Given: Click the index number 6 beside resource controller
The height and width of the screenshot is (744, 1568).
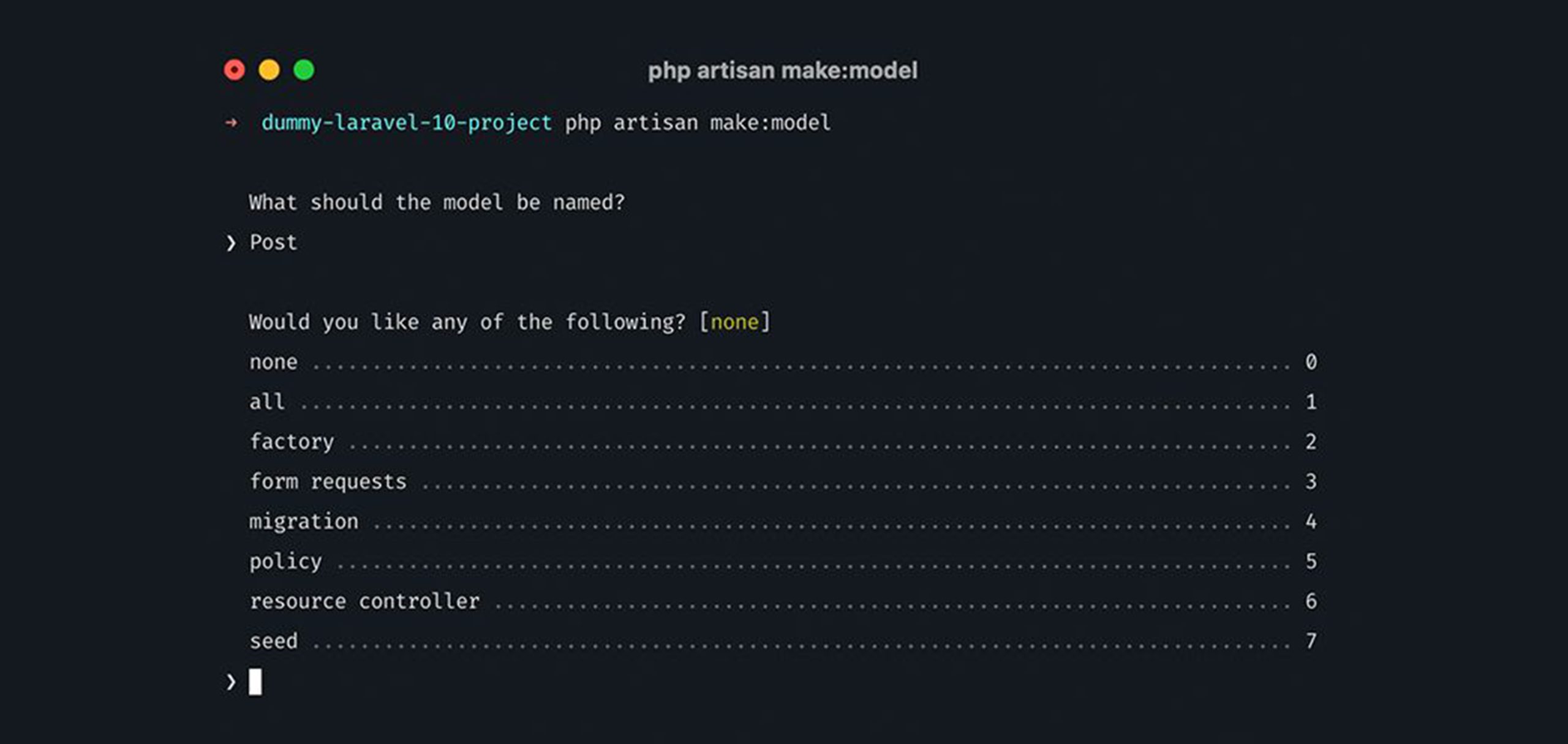Looking at the screenshot, I should (1311, 601).
